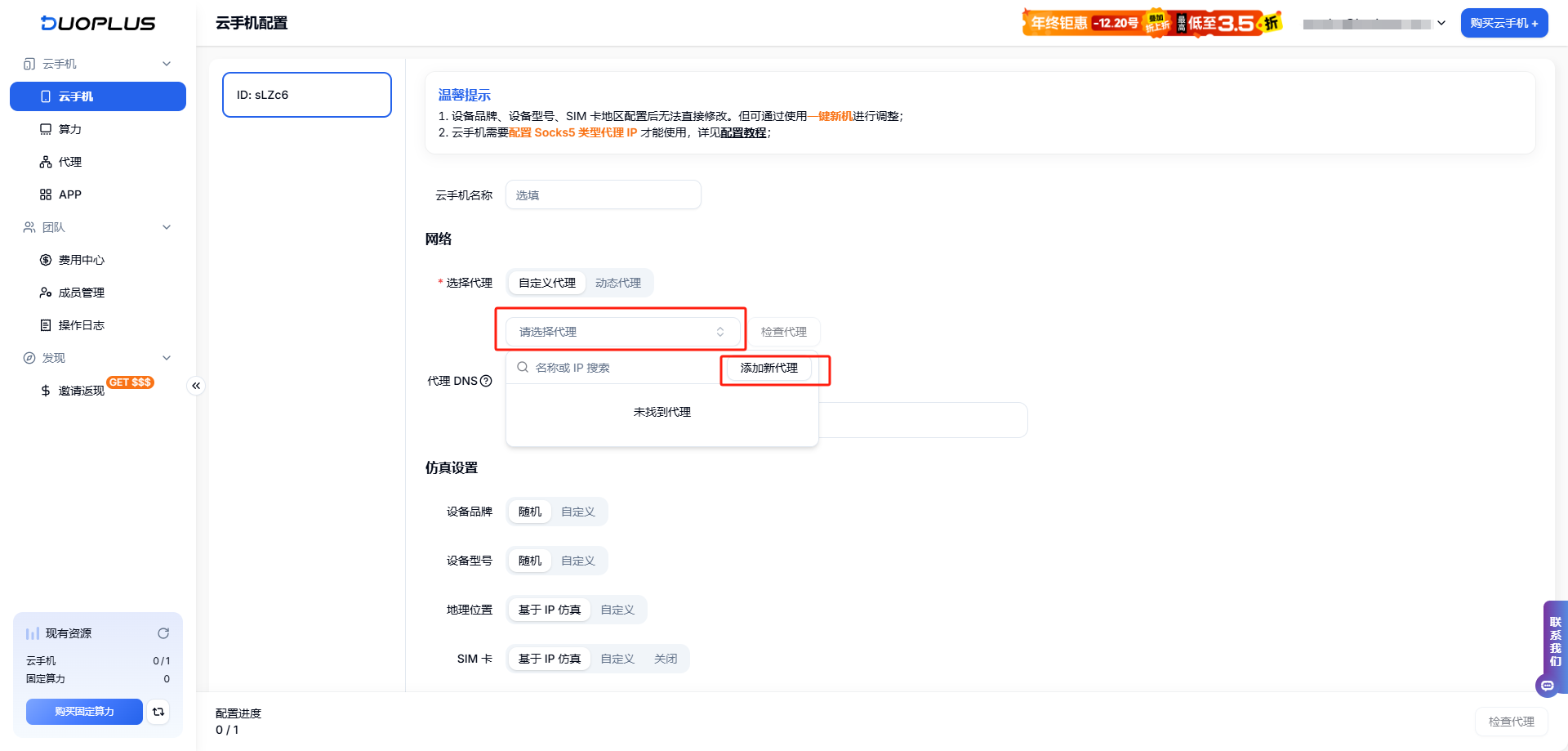Select 代理 from the left sidebar
1568x751 pixels.
70,161
